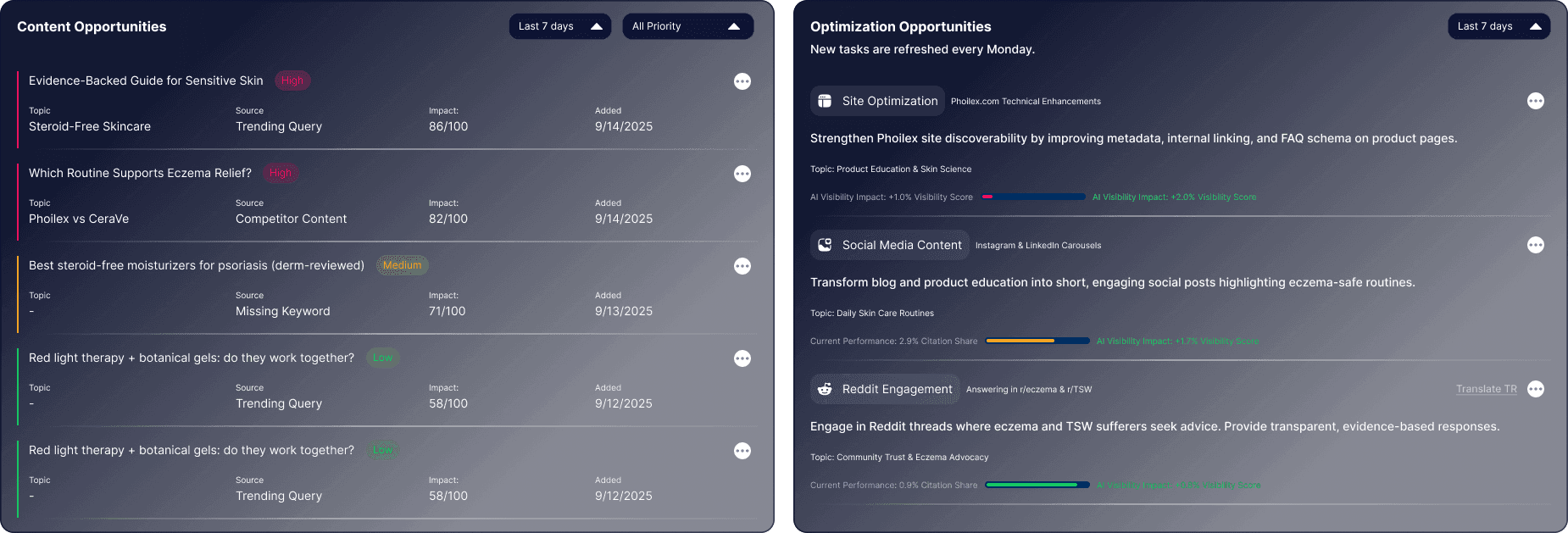Click 'Topic: Daily Skin Care Routines' label
The width and height of the screenshot is (1568, 533).
click(x=872, y=313)
